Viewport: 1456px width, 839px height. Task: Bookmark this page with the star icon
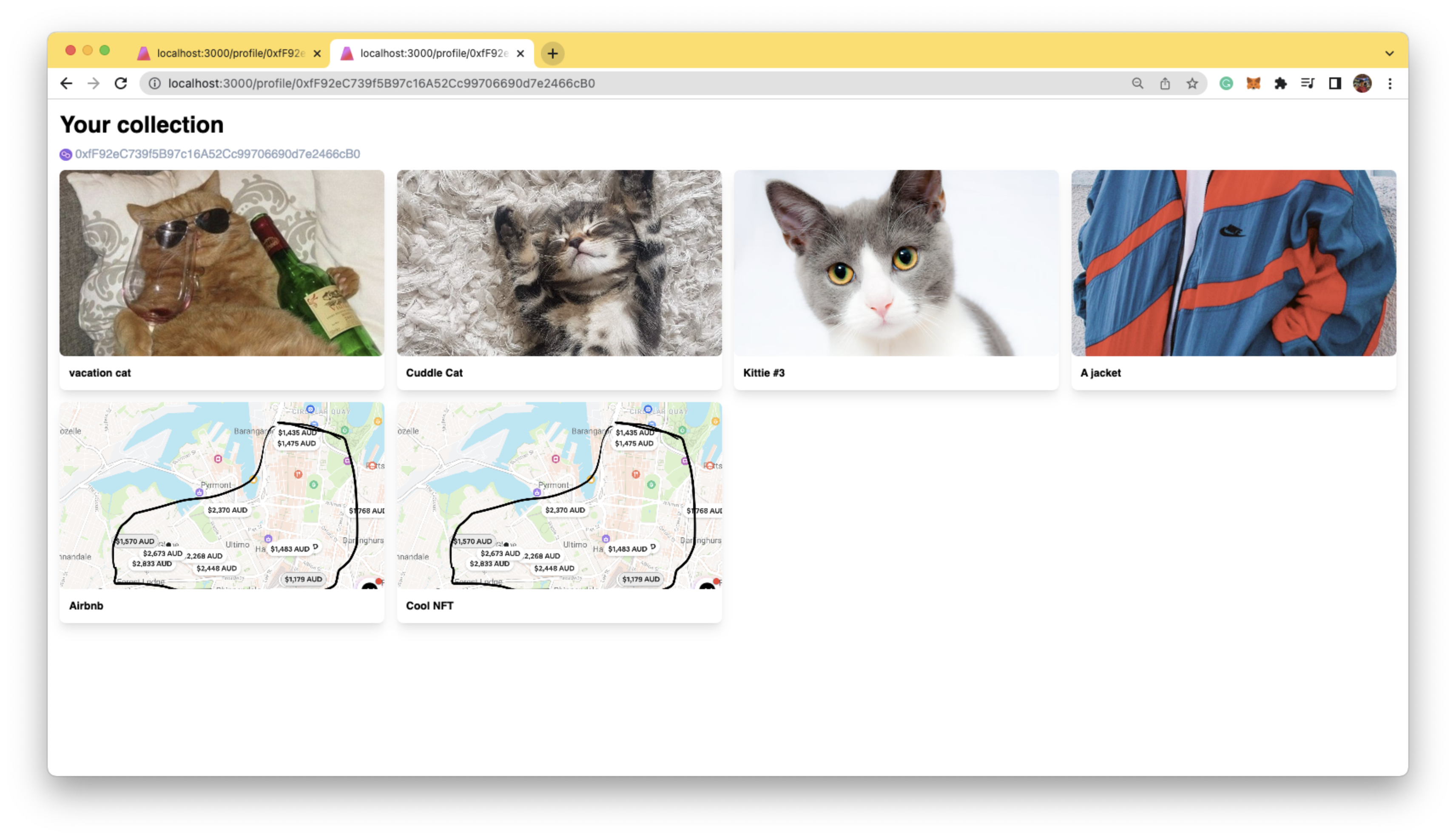tap(1192, 84)
